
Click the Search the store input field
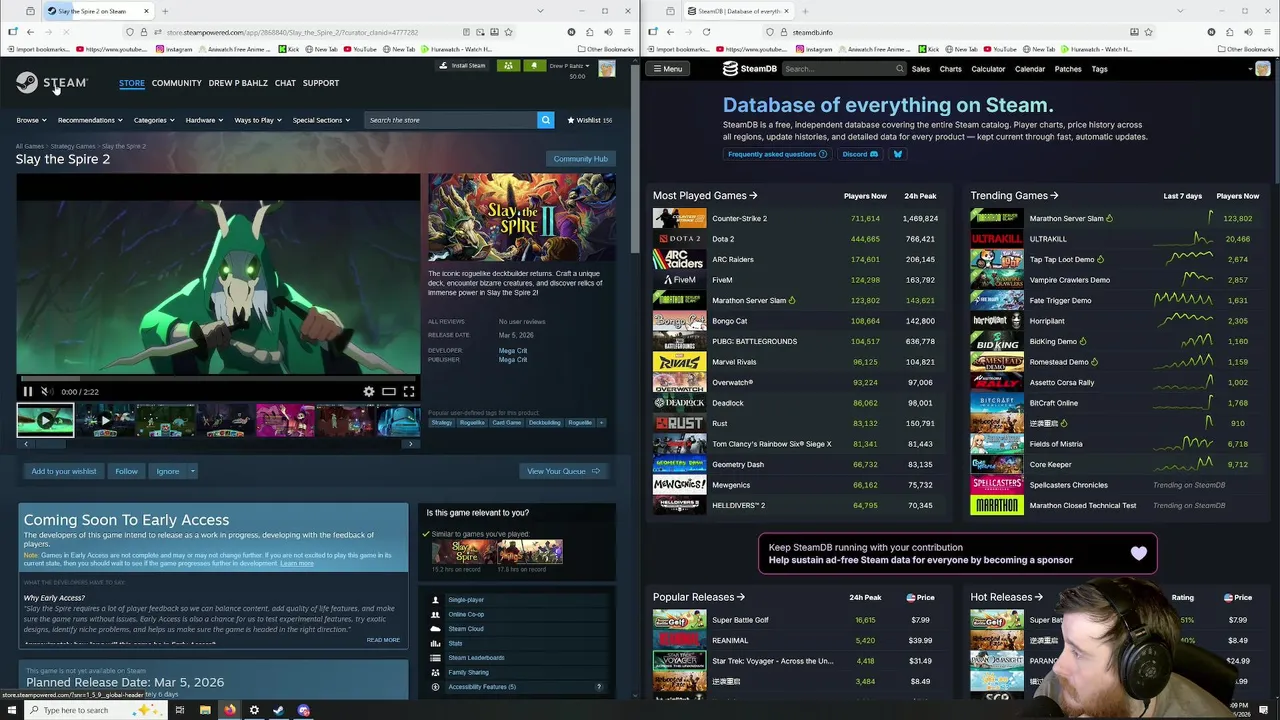tap(451, 120)
